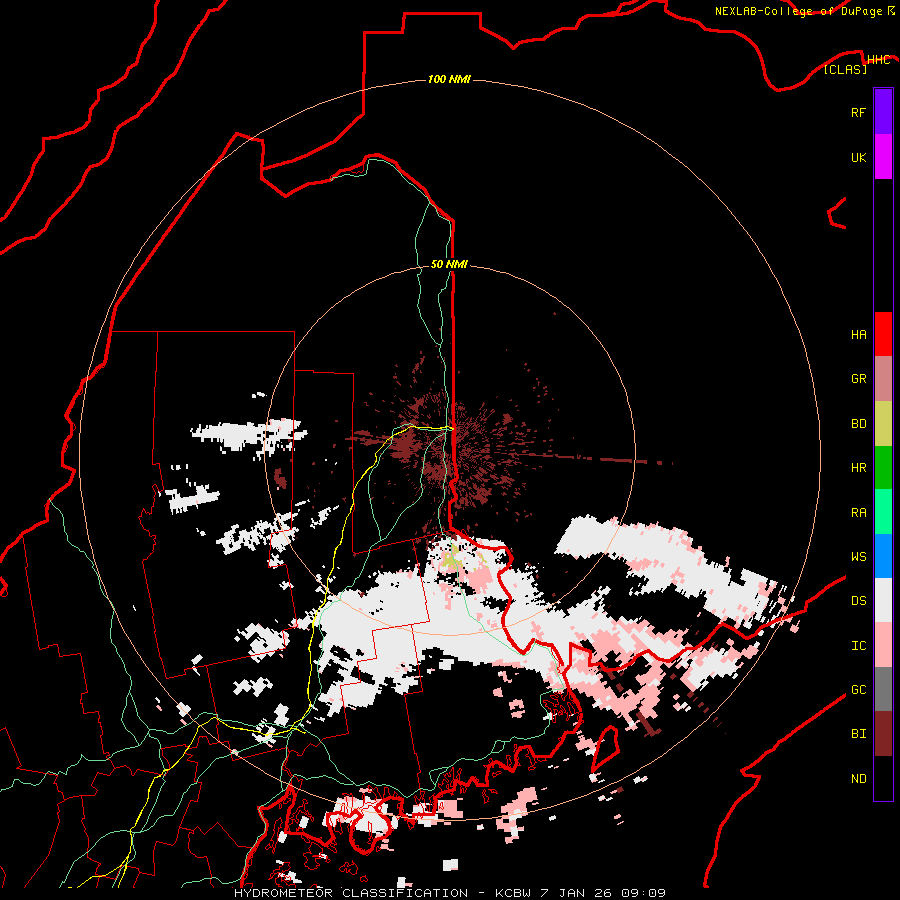Select the GR dusty-pink legend swatch
This screenshot has width=900, height=900.
(x=883, y=379)
